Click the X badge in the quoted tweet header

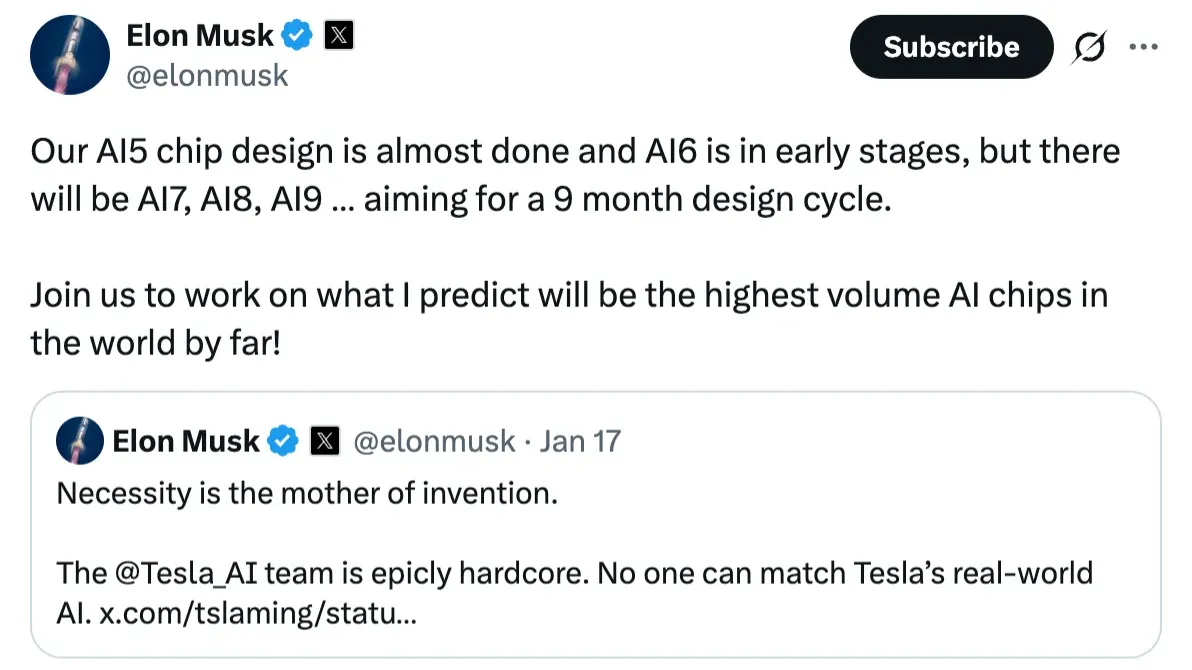pyautogui.click(x=325, y=440)
